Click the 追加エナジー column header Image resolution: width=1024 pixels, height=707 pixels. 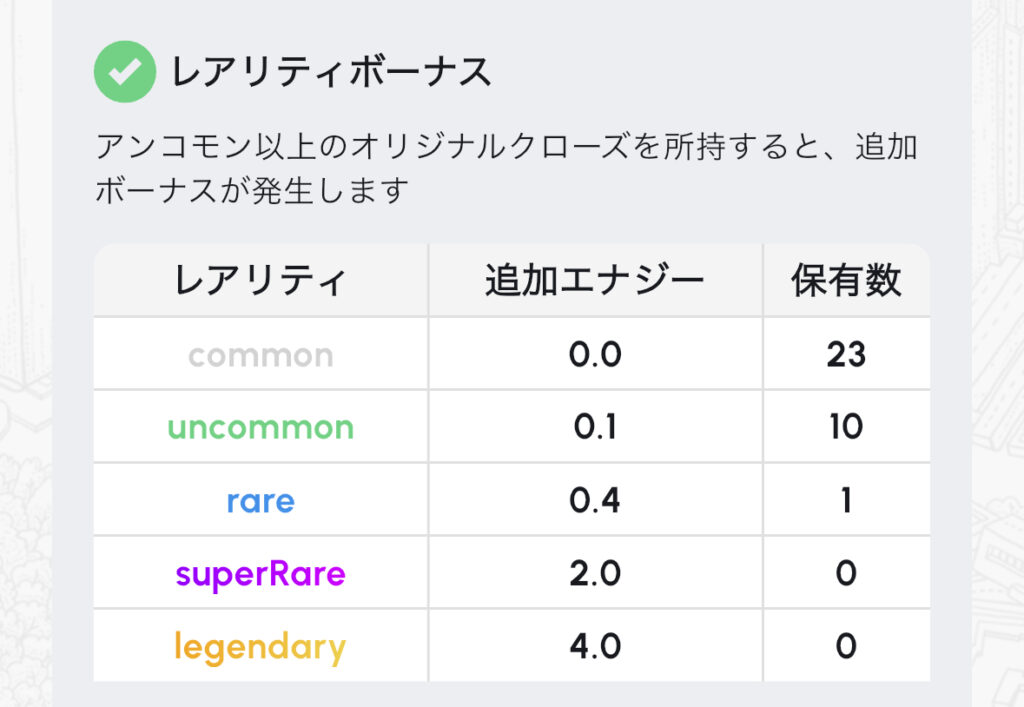[595, 281]
